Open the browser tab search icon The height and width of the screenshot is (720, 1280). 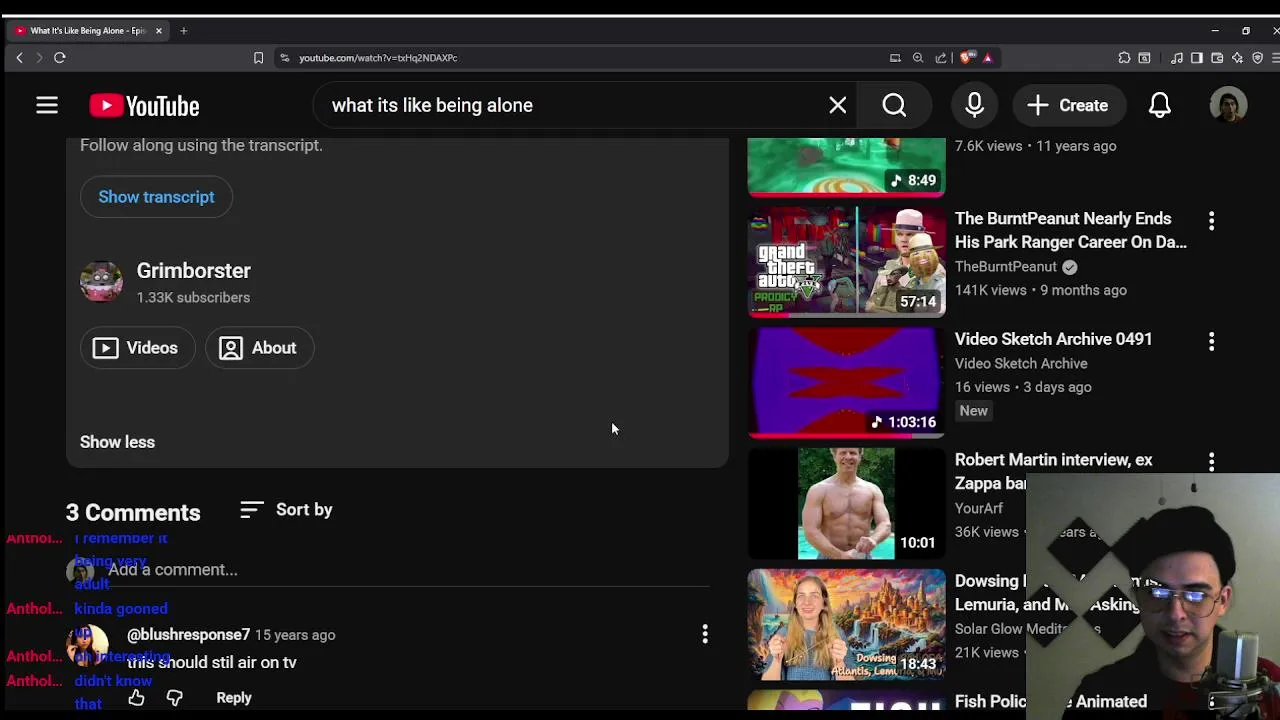point(1145,58)
